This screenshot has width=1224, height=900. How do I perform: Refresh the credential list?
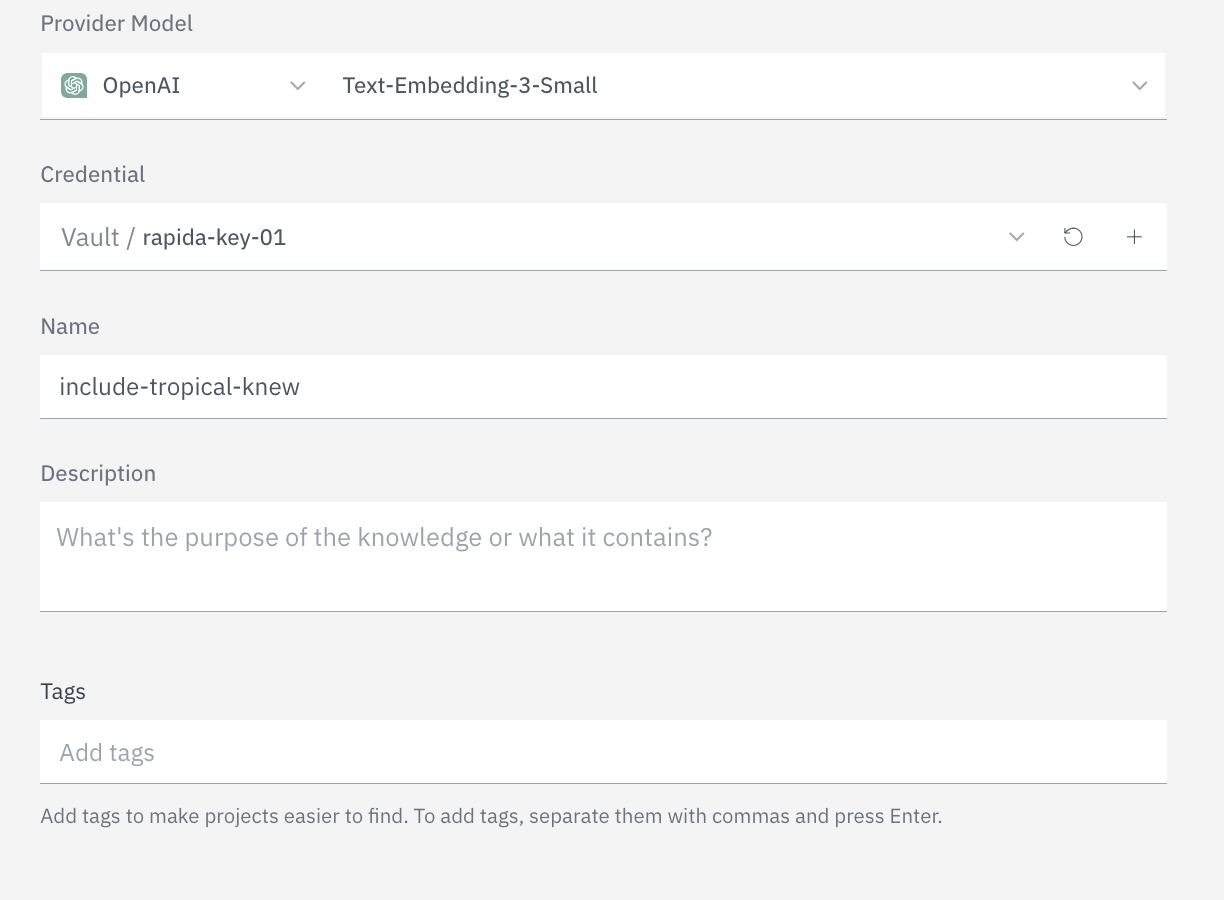pyautogui.click(x=1073, y=237)
